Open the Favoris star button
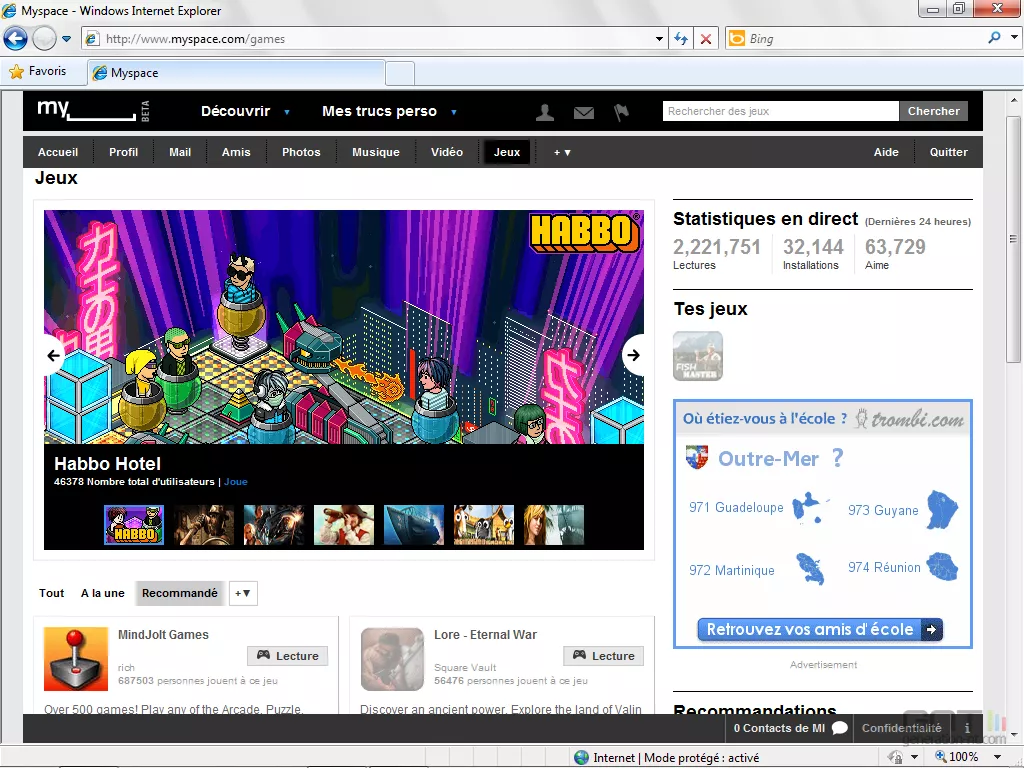The width and height of the screenshot is (1024, 768). click(x=38, y=71)
